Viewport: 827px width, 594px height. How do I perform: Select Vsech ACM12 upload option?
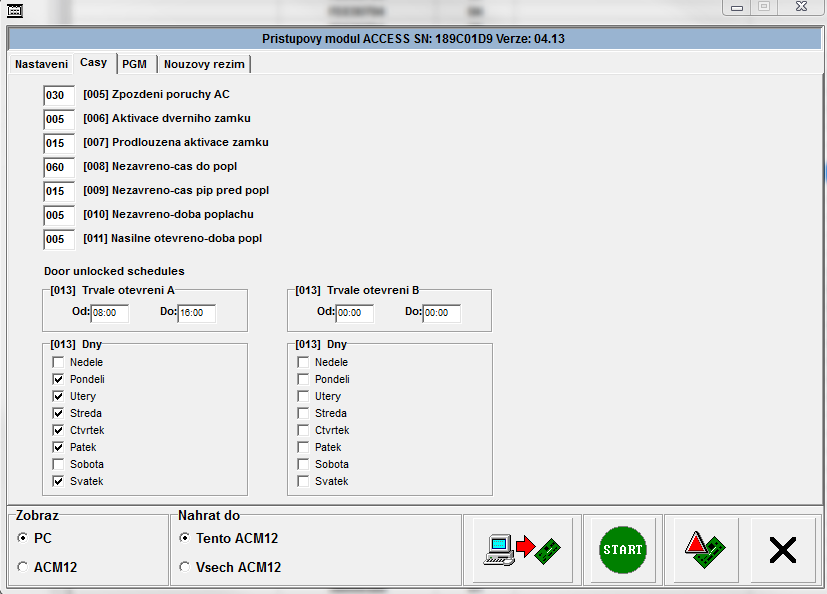tap(184, 567)
